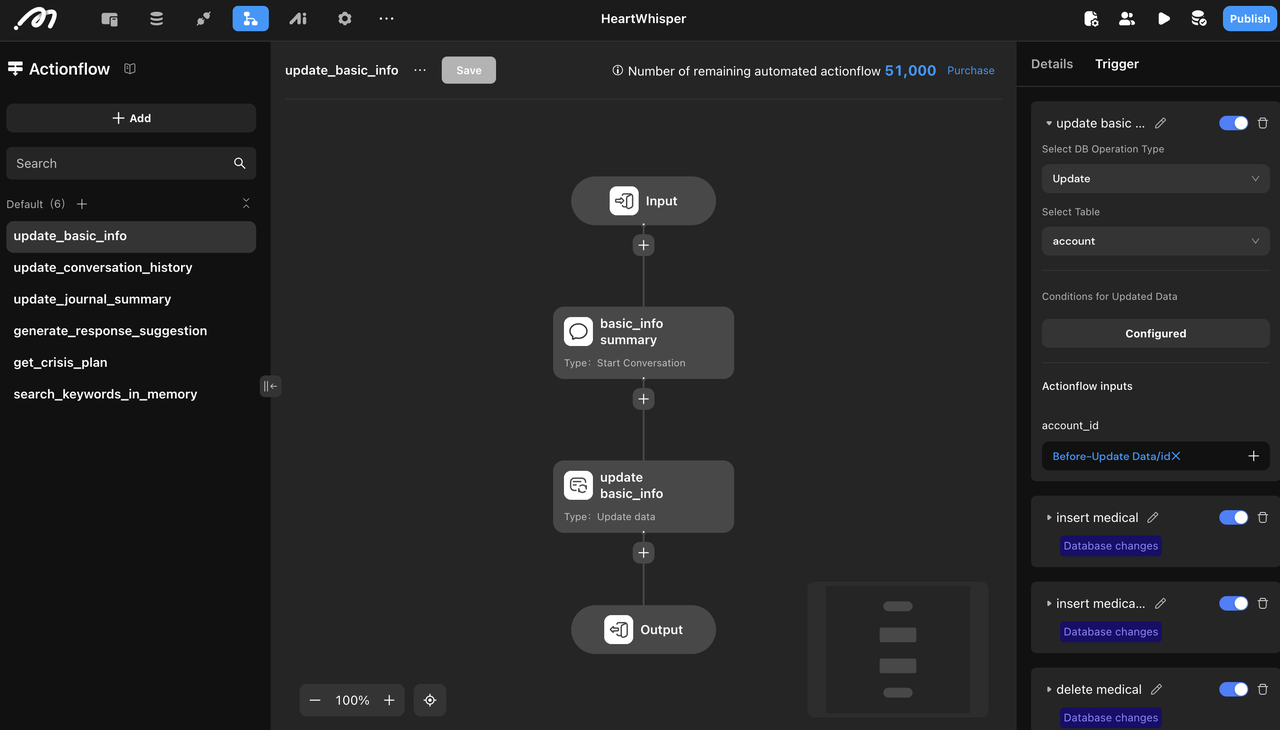Open the Select DB Operation Type dropdown

pyautogui.click(x=1156, y=178)
